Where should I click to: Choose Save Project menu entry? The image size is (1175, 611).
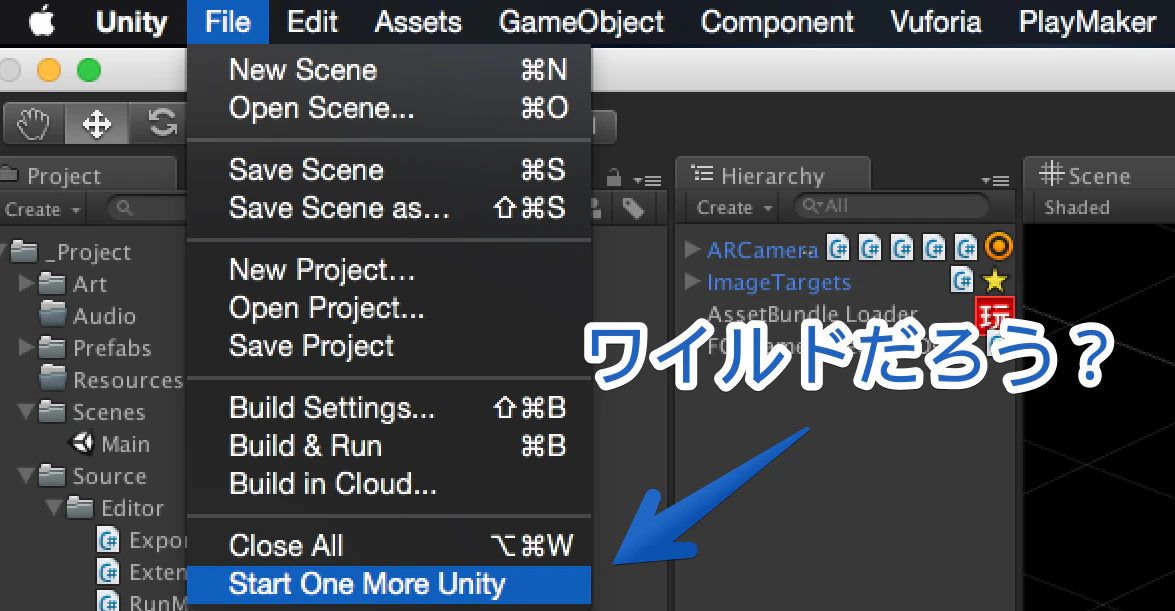[x=389, y=346]
